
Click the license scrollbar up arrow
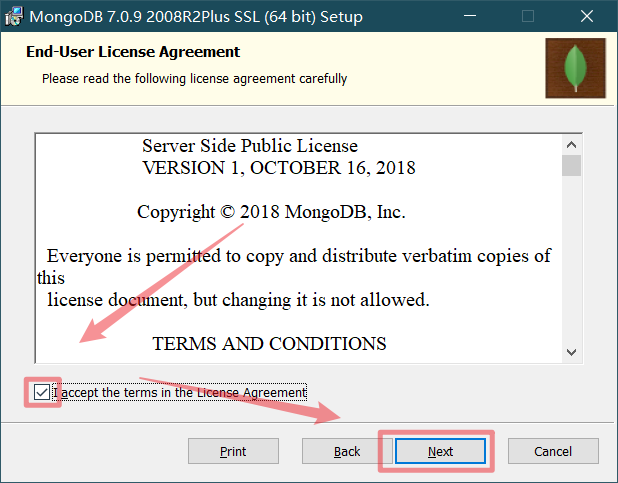(571, 145)
